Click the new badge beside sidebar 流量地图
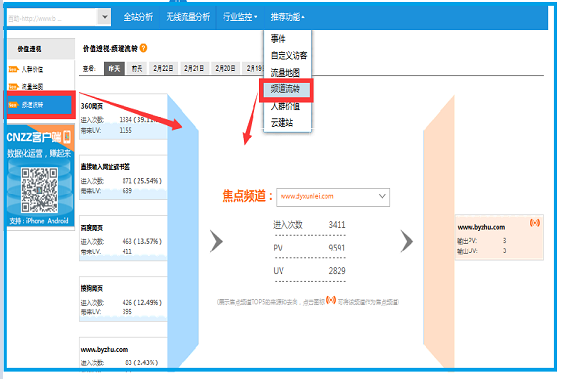This screenshot has height=379, width=562. 13,86
